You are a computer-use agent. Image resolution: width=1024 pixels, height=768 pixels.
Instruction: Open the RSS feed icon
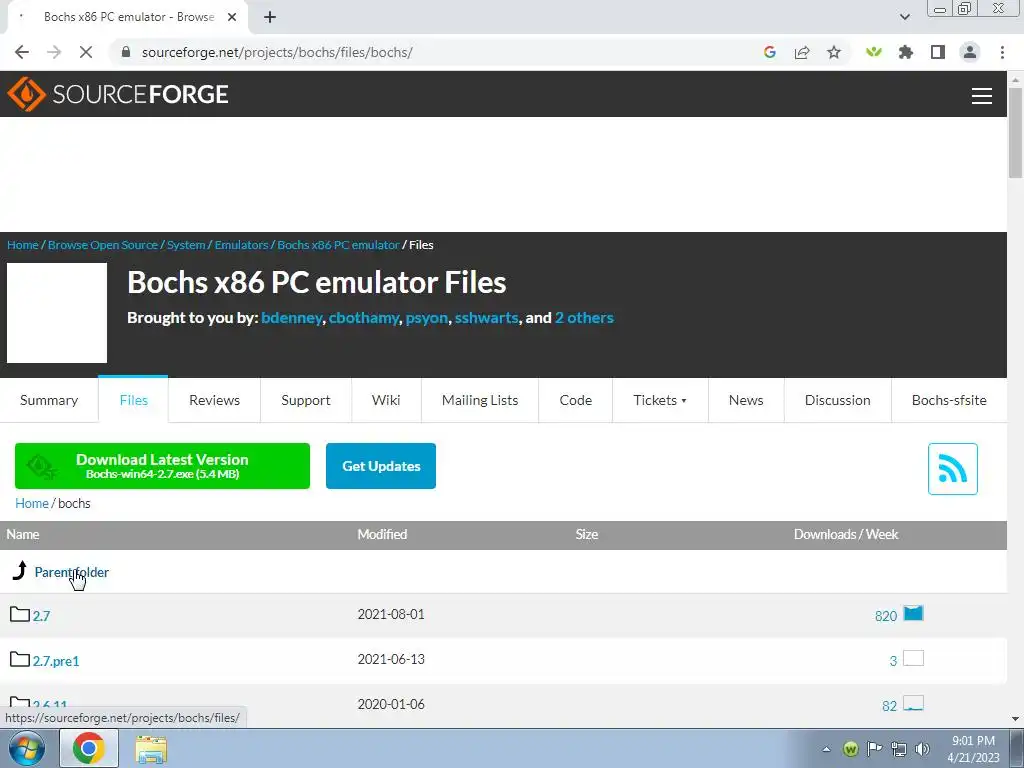pos(953,469)
